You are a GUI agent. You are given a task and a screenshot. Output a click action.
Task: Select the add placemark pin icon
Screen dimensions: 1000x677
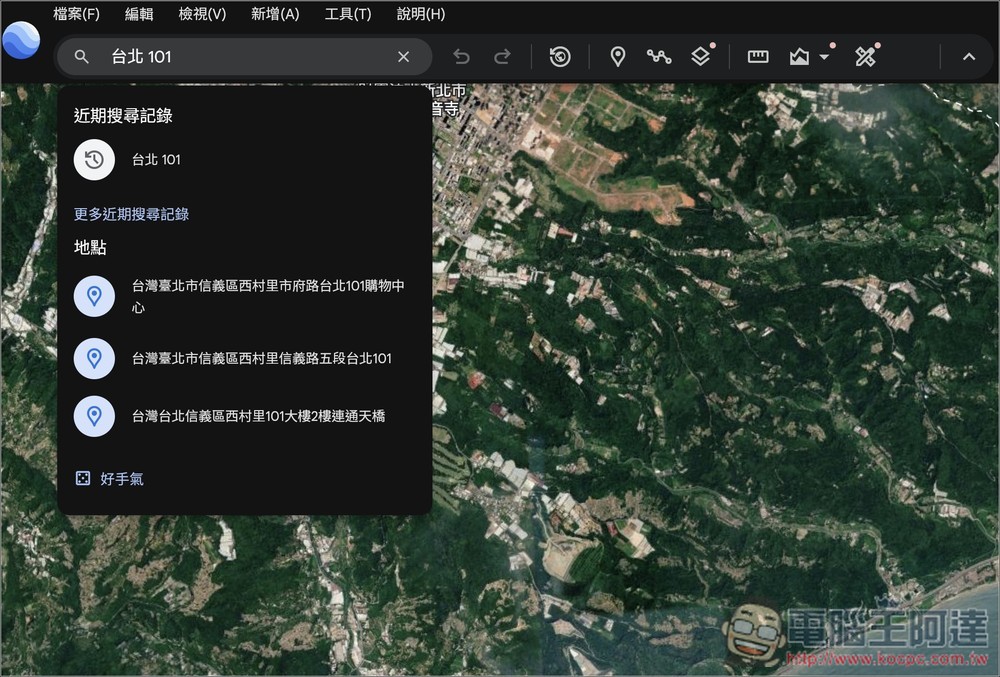pyautogui.click(x=617, y=57)
